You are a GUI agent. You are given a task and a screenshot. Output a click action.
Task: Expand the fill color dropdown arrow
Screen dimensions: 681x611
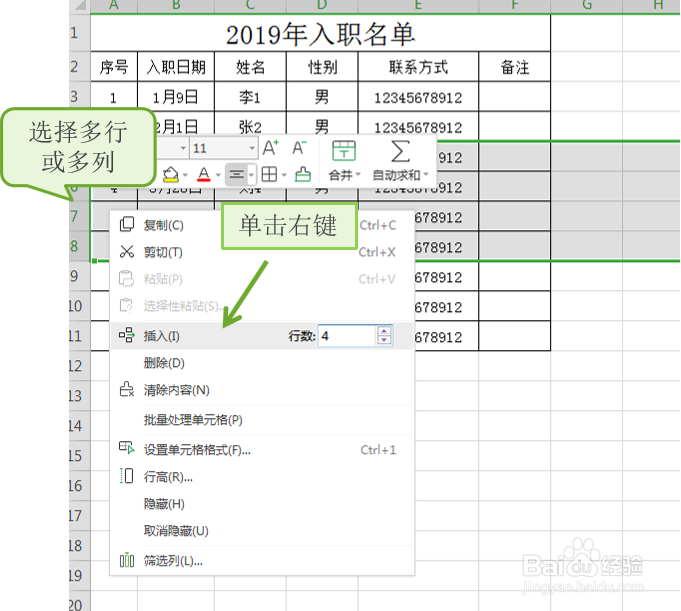[185, 175]
